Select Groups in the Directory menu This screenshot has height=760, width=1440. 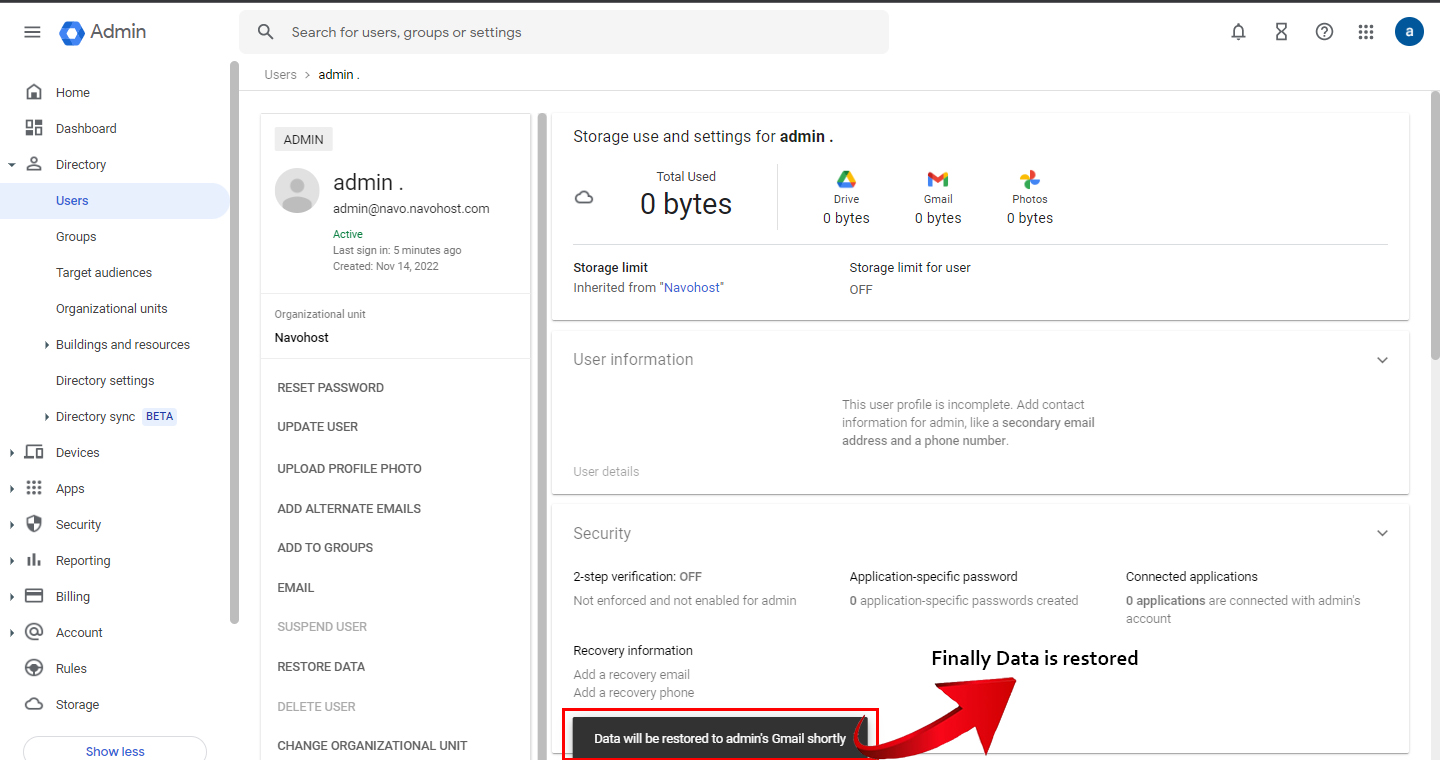point(76,237)
